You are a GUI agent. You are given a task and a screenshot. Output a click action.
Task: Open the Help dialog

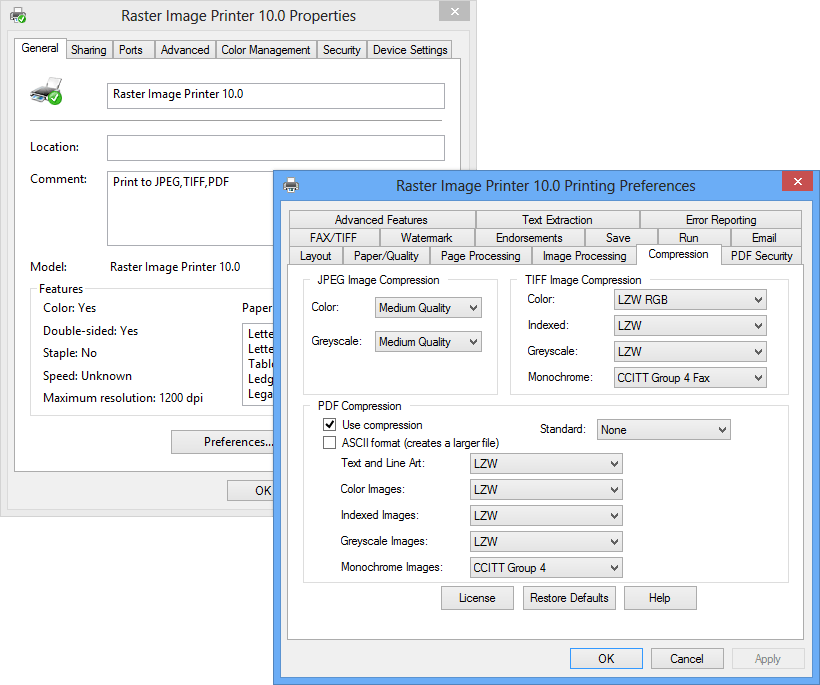[x=660, y=597]
